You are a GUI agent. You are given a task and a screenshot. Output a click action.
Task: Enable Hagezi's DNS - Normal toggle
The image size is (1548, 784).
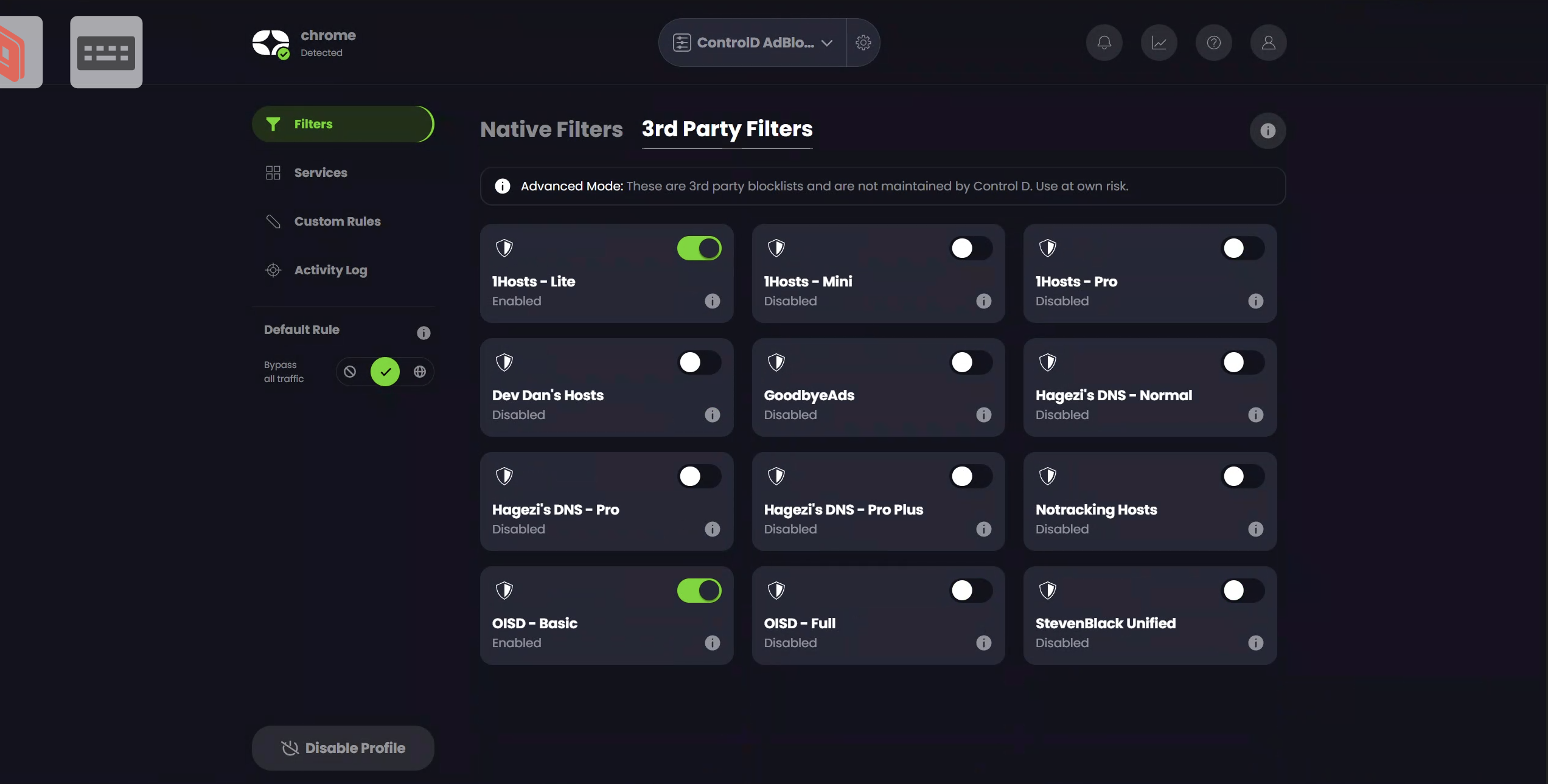[x=1243, y=363]
